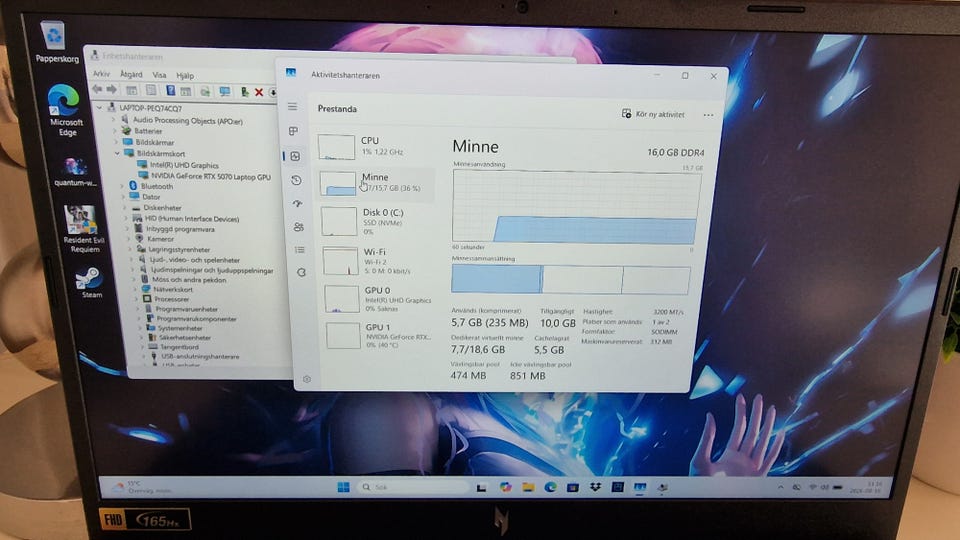This screenshot has width=960, height=540.
Task: Open the quantum-w... desktop shortcut
Action: tap(74, 171)
